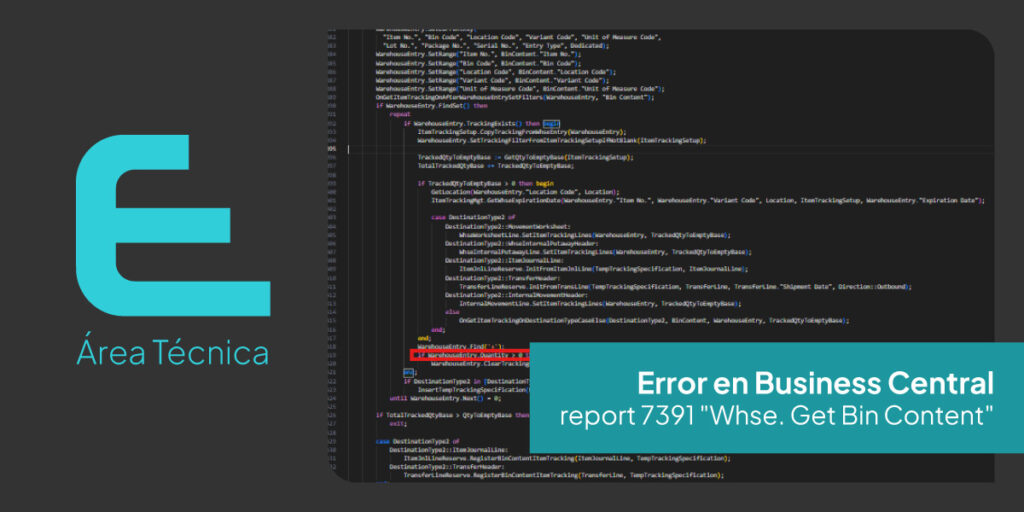Viewport: 1024px width, 512px height.
Task: Click the "if TotalTrackedQtyBase > QtyToEmptyBase" line
Action: pyautogui.click(x=453, y=414)
